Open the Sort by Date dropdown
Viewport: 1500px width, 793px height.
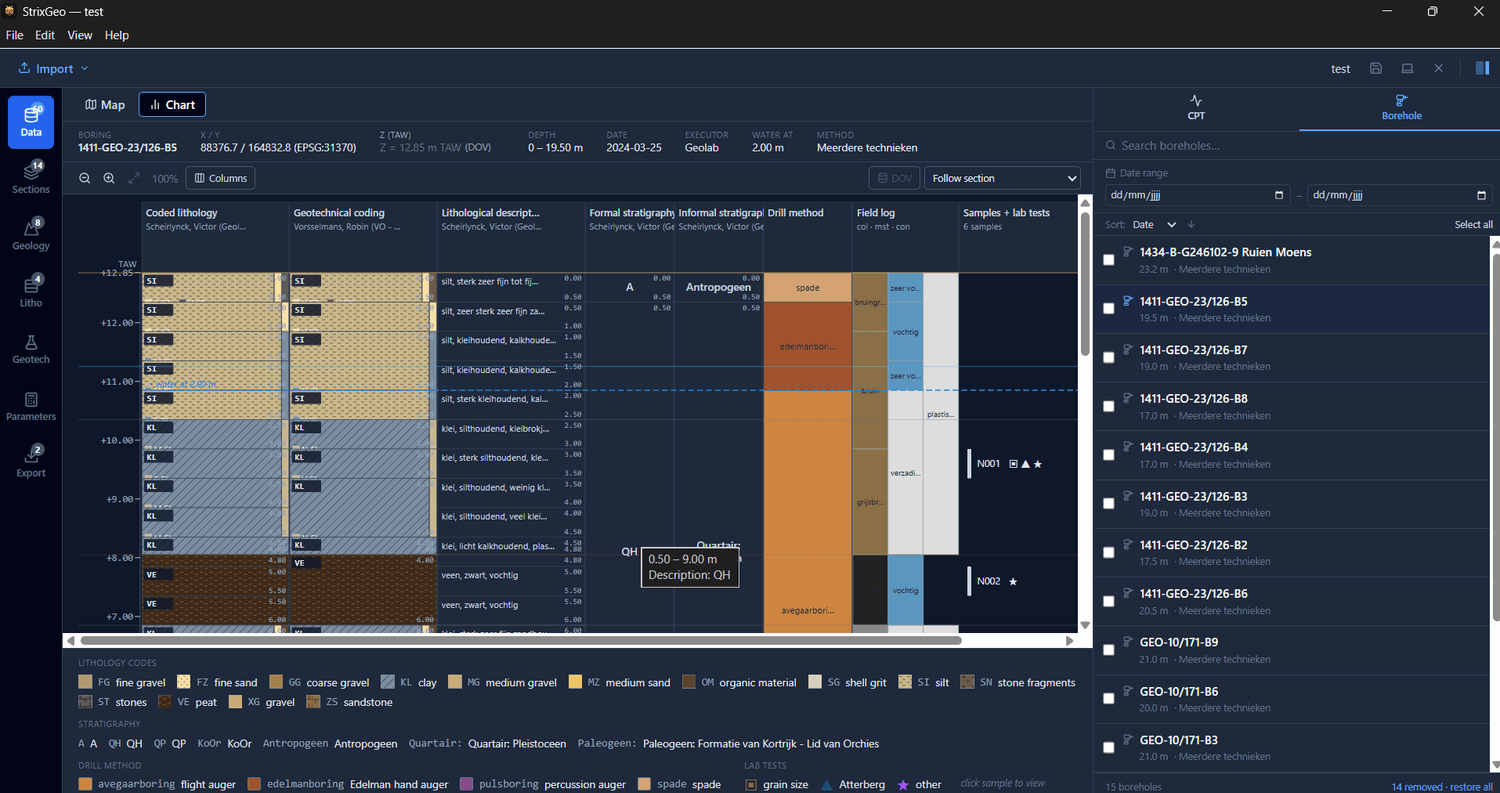(1154, 225)
